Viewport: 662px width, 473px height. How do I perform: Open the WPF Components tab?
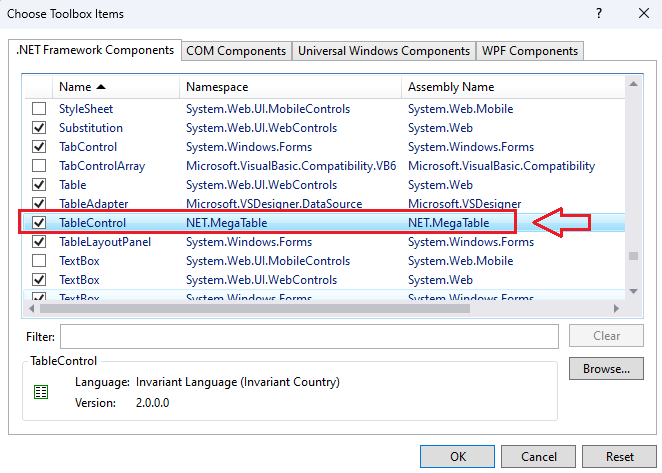[x=529, y=51]
